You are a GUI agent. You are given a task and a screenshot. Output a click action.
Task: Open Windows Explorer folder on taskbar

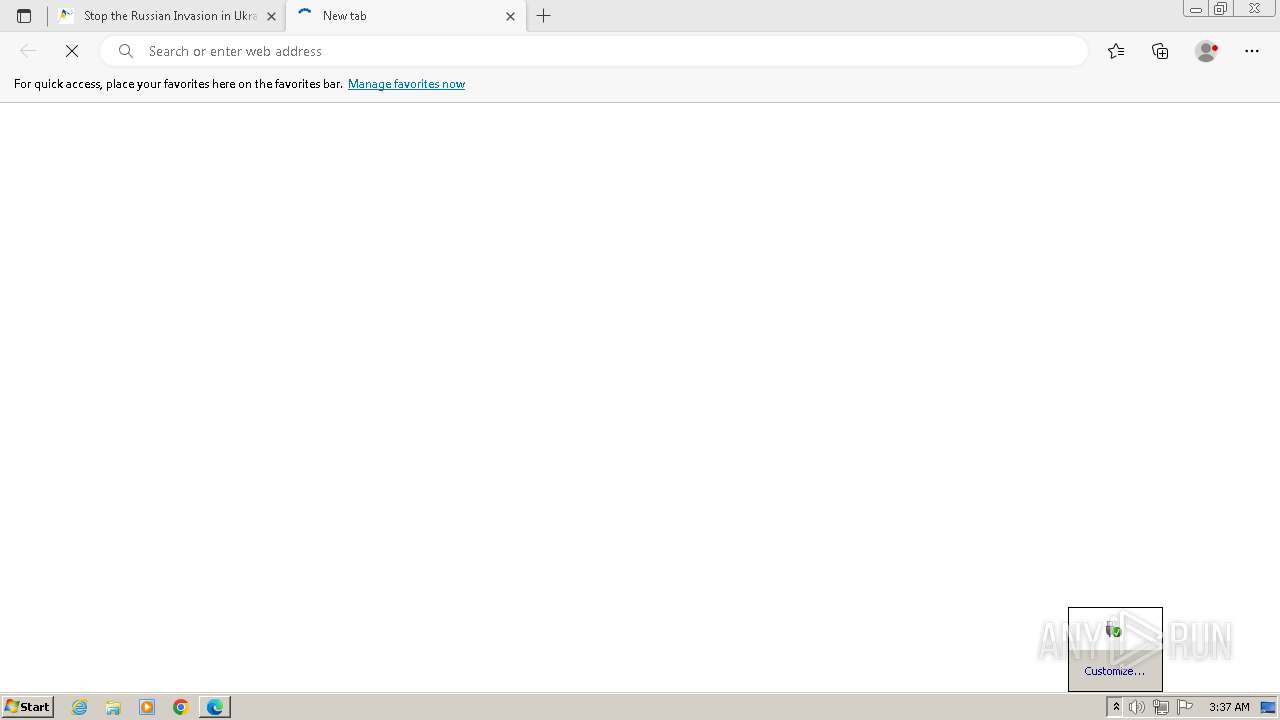pos(113,707)
